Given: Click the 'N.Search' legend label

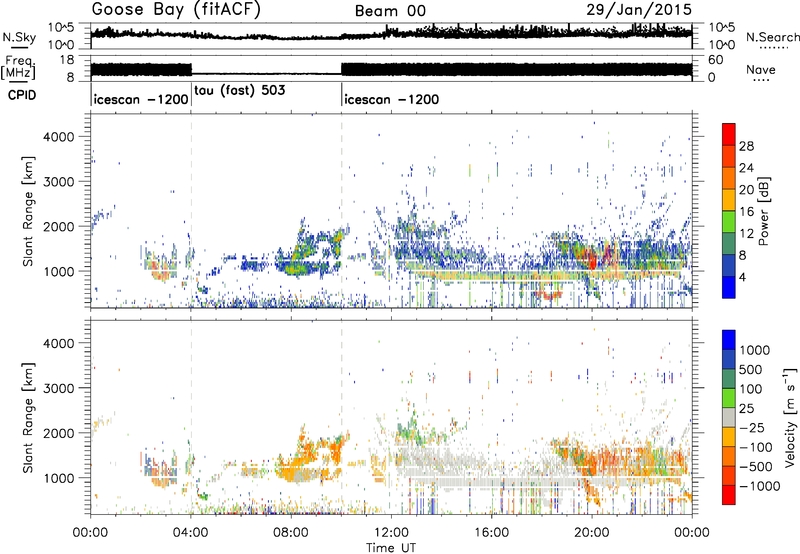Looking at the screenshot, I should [x=772, y=37].
